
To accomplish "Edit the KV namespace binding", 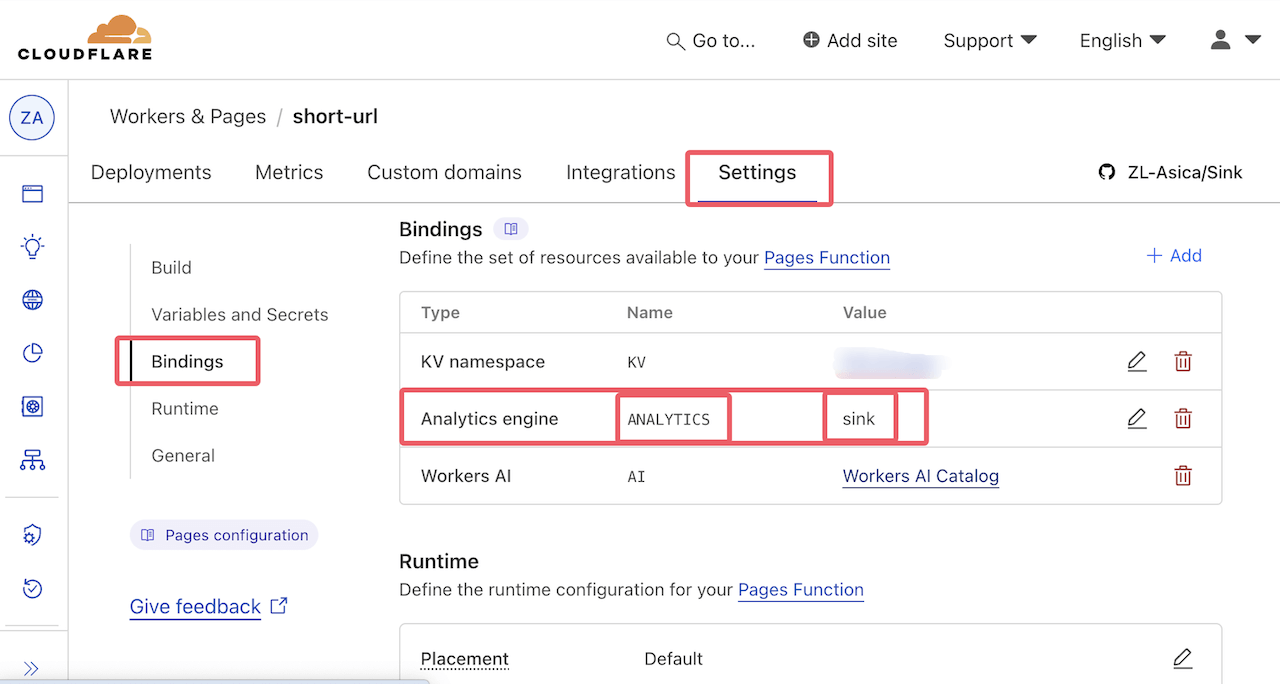I will click(1137, 362).
